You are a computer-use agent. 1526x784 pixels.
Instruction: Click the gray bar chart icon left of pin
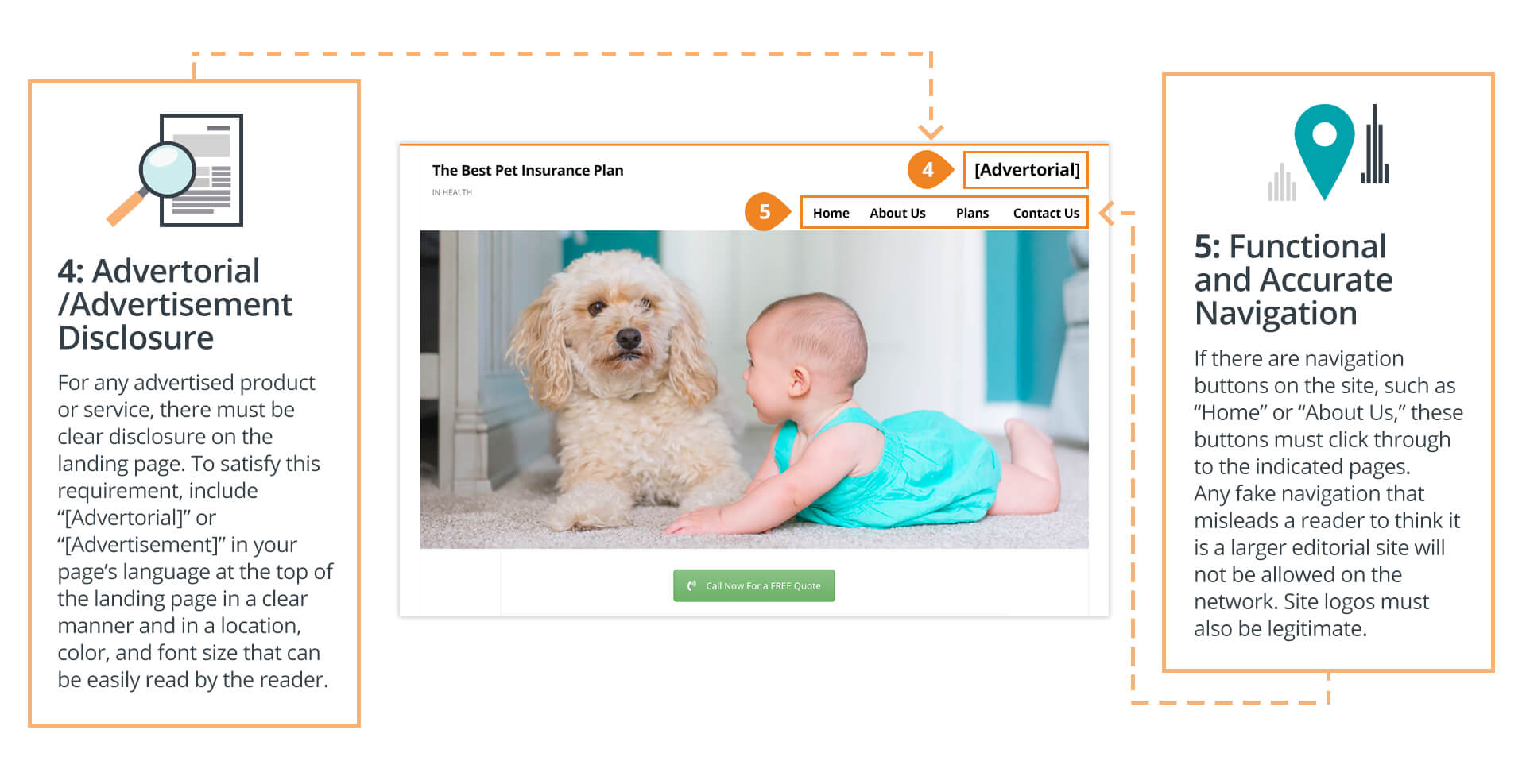click(x=1281, y=182)
